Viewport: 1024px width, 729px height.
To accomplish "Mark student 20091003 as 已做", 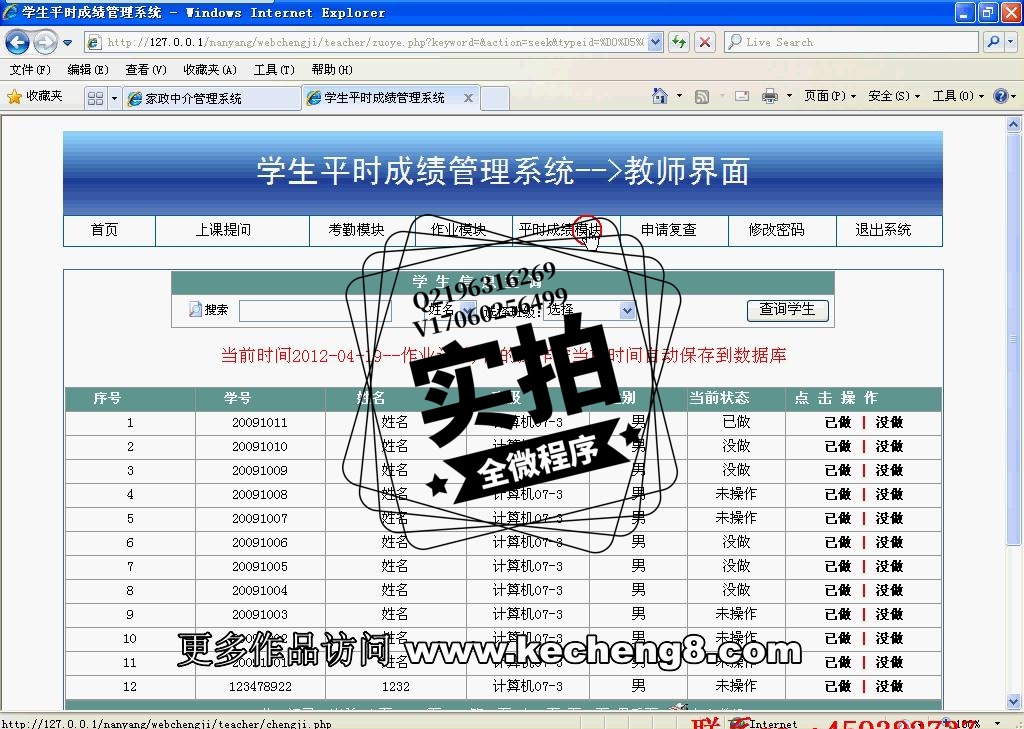I will 838,615.
